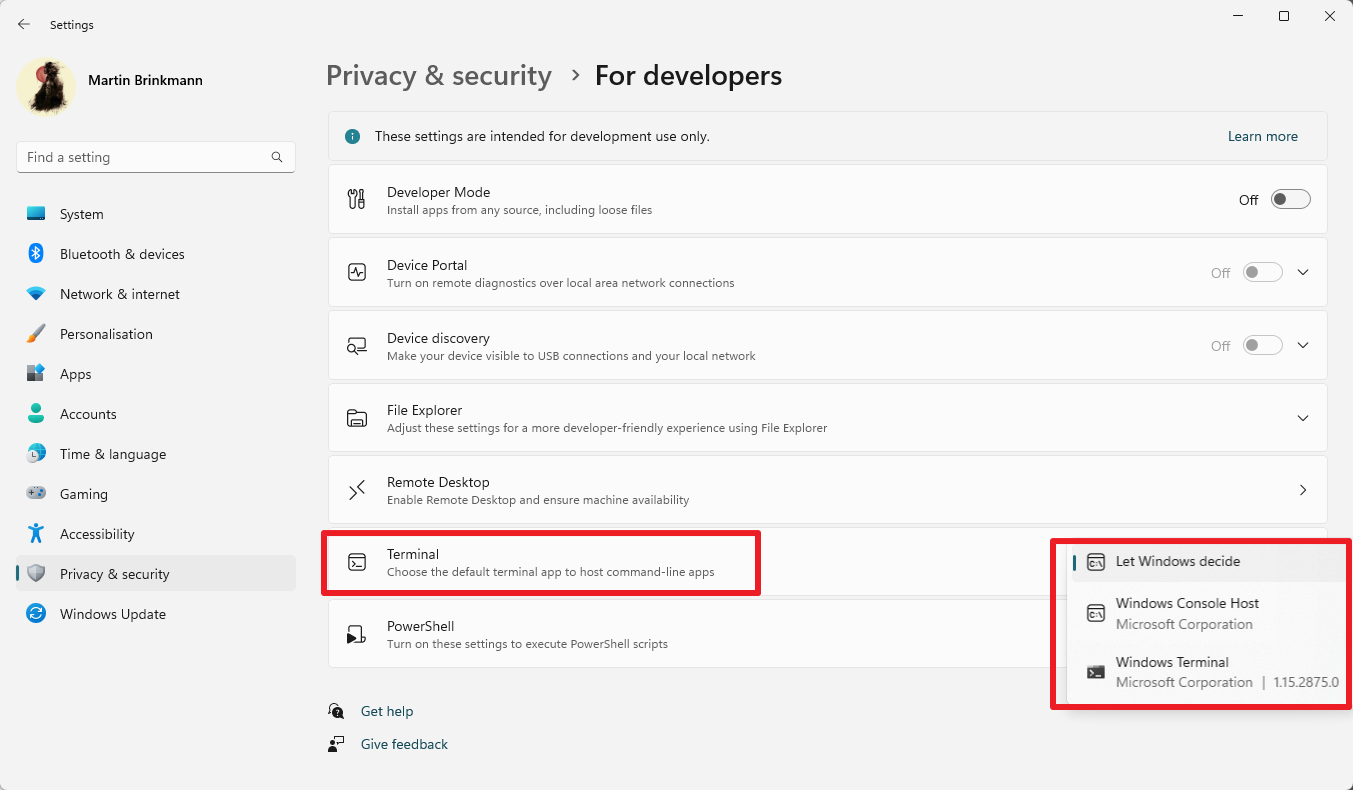The image size is (1353, 790).
Task: Click the search magnifier icon in Find a setting
Action: (277, 157)
